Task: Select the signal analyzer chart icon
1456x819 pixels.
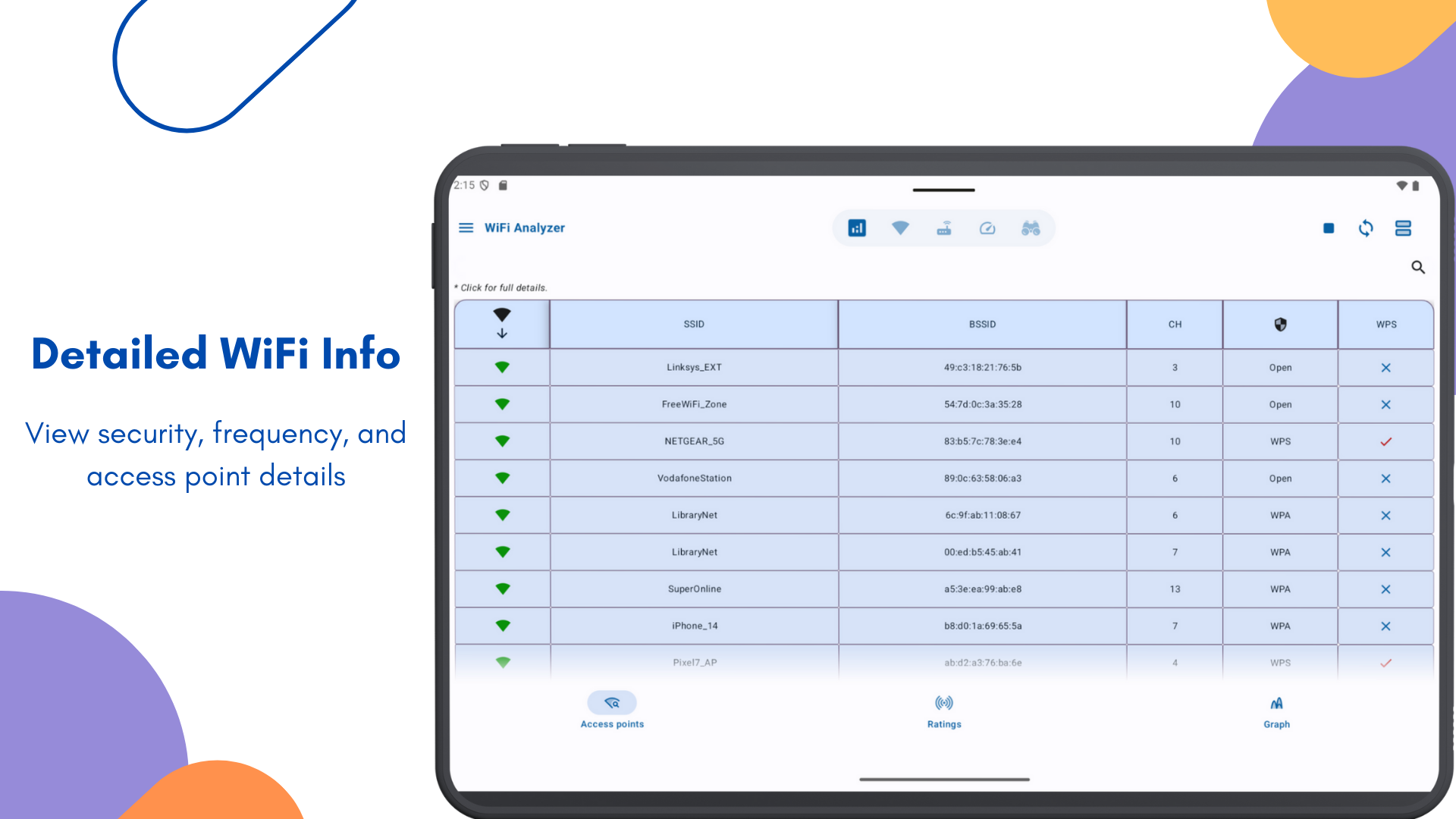Action: (x=857, y=228)
